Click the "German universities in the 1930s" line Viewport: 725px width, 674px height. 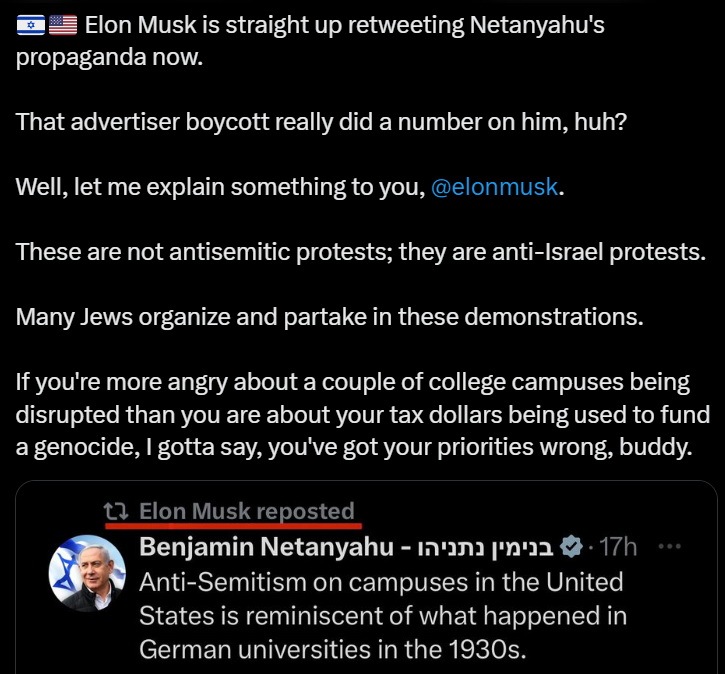(x=332, y=649)
